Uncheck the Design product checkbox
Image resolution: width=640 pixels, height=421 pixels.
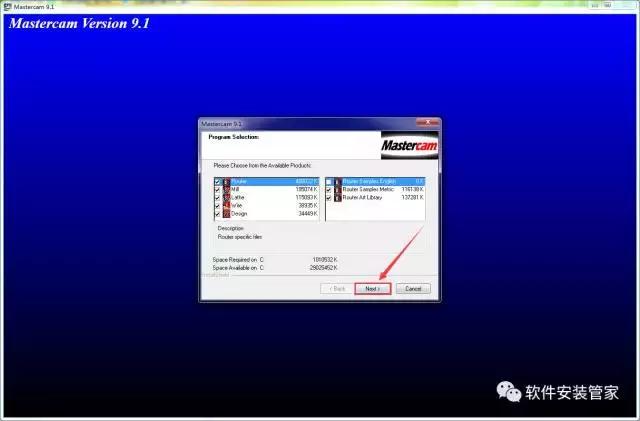218,214
